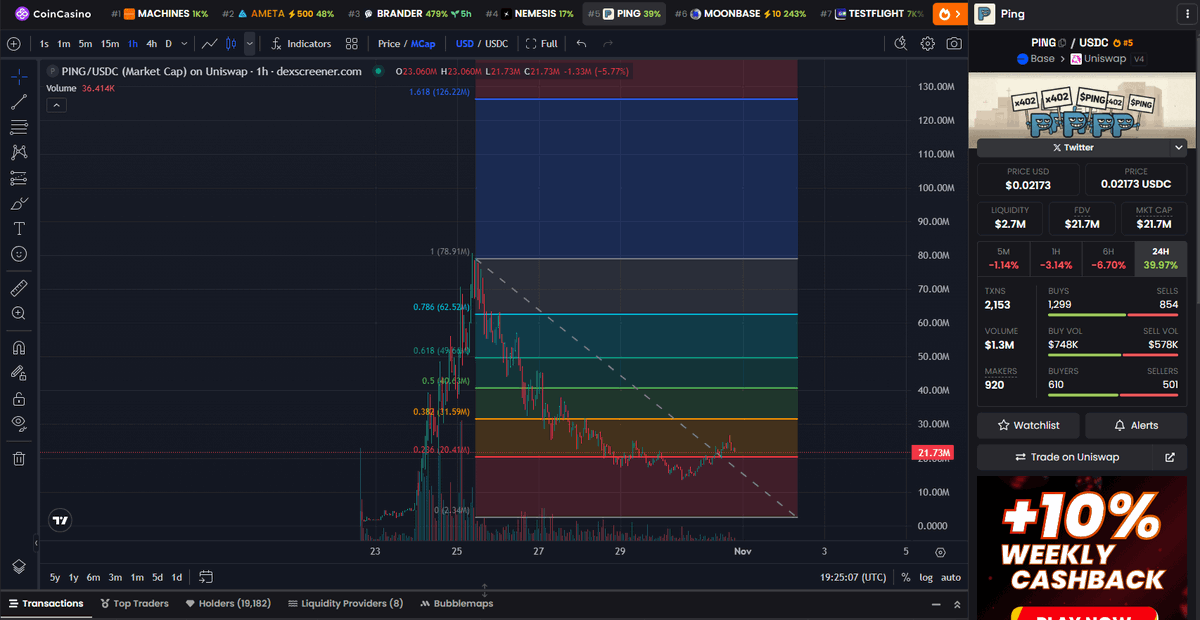Select the ruler measure tool
This screenshot has height=620, width=1200.
click(x=18, y=288)
